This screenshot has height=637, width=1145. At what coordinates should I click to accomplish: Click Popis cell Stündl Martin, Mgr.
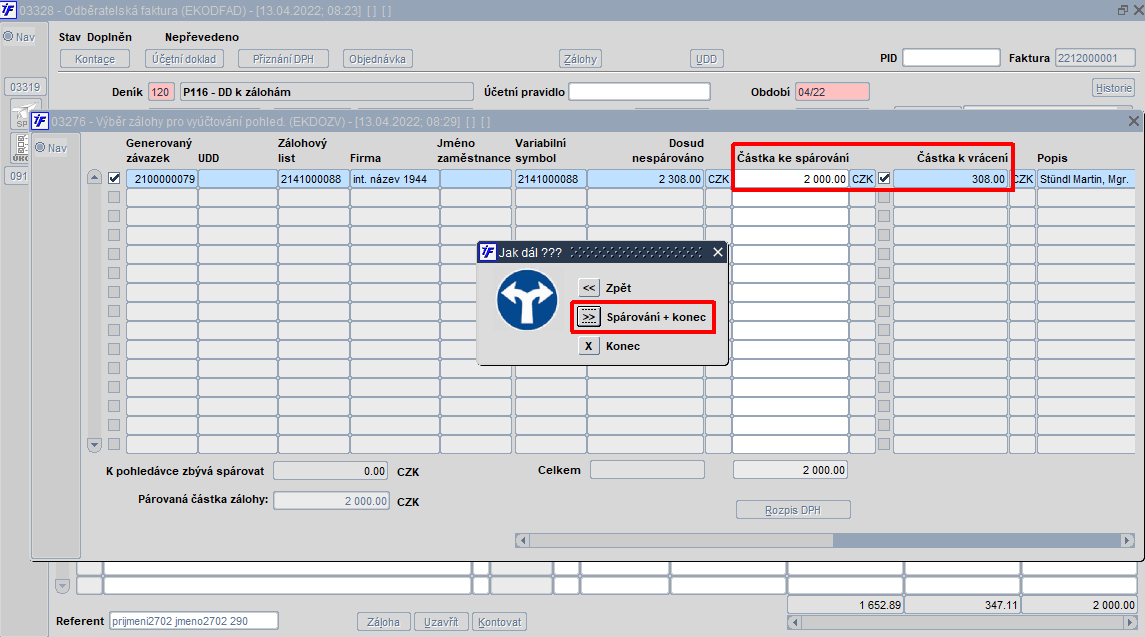pos(1086,179)
